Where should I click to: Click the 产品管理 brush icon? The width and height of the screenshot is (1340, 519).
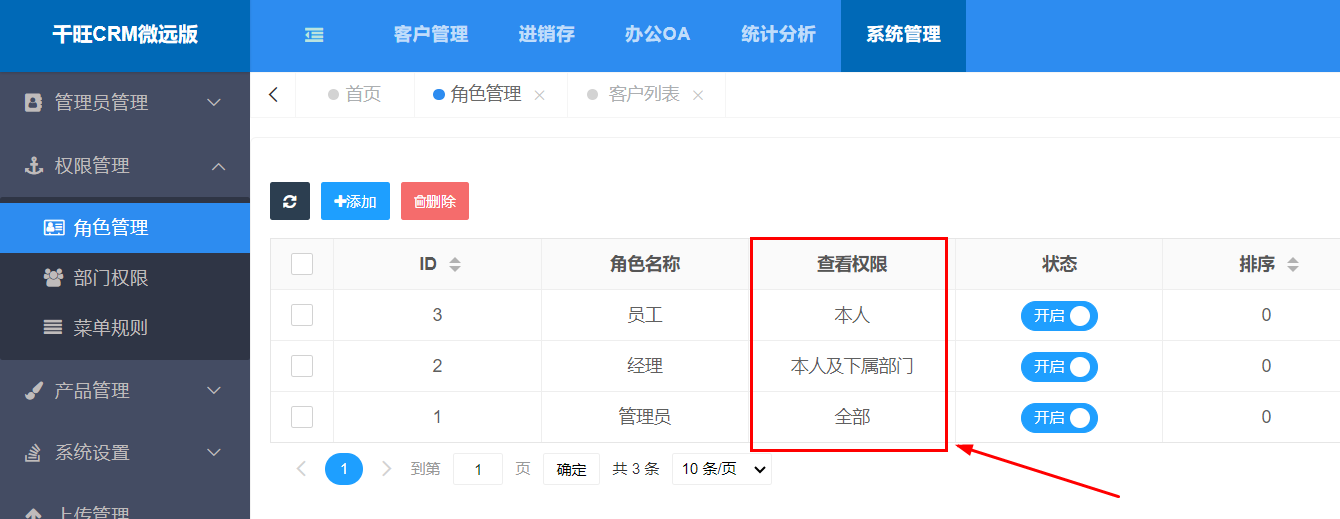34,390
